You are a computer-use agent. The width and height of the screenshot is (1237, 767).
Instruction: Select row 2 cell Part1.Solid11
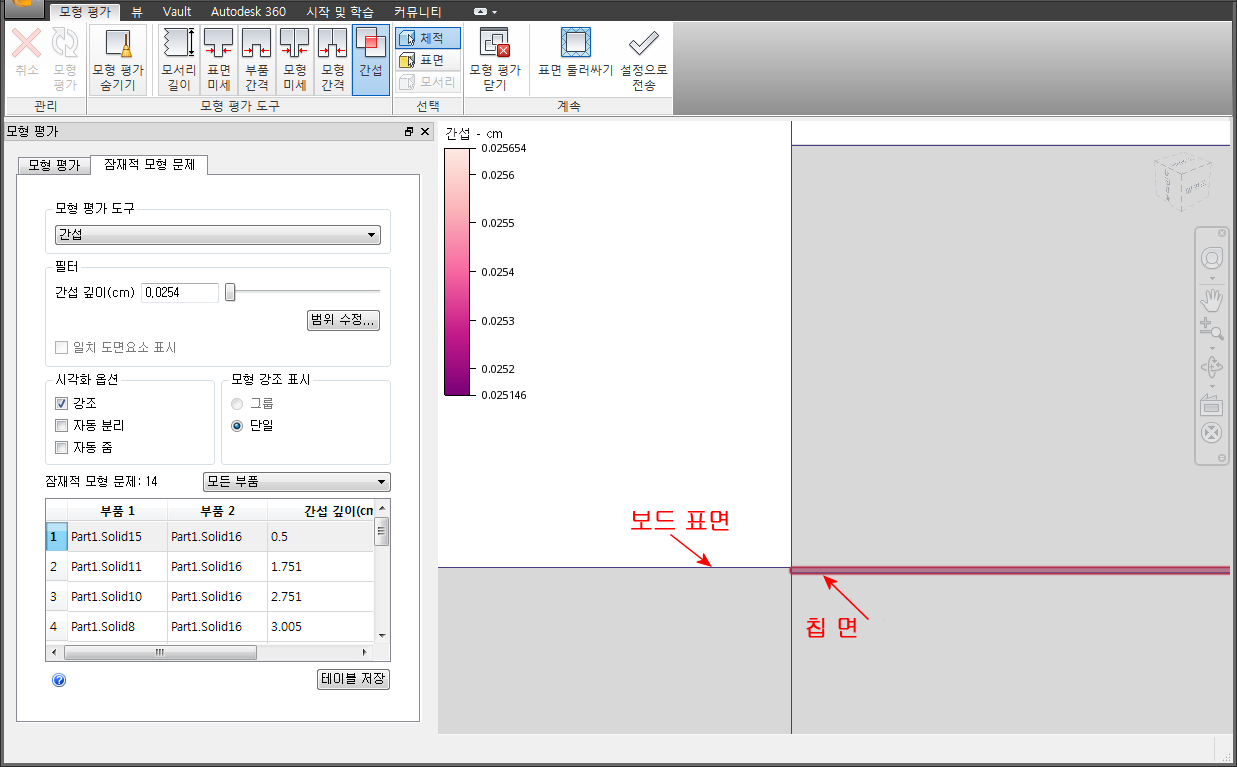coord(117,566)
